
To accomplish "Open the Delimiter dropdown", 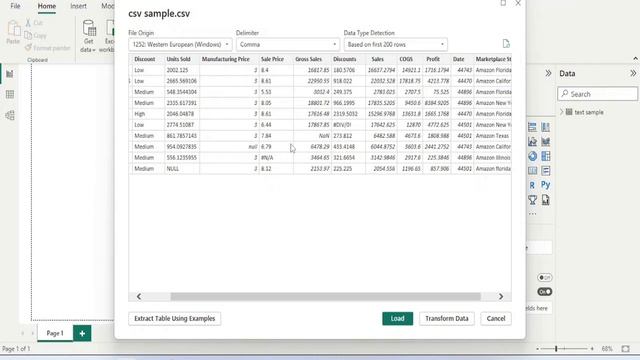I will pos(288,44).
